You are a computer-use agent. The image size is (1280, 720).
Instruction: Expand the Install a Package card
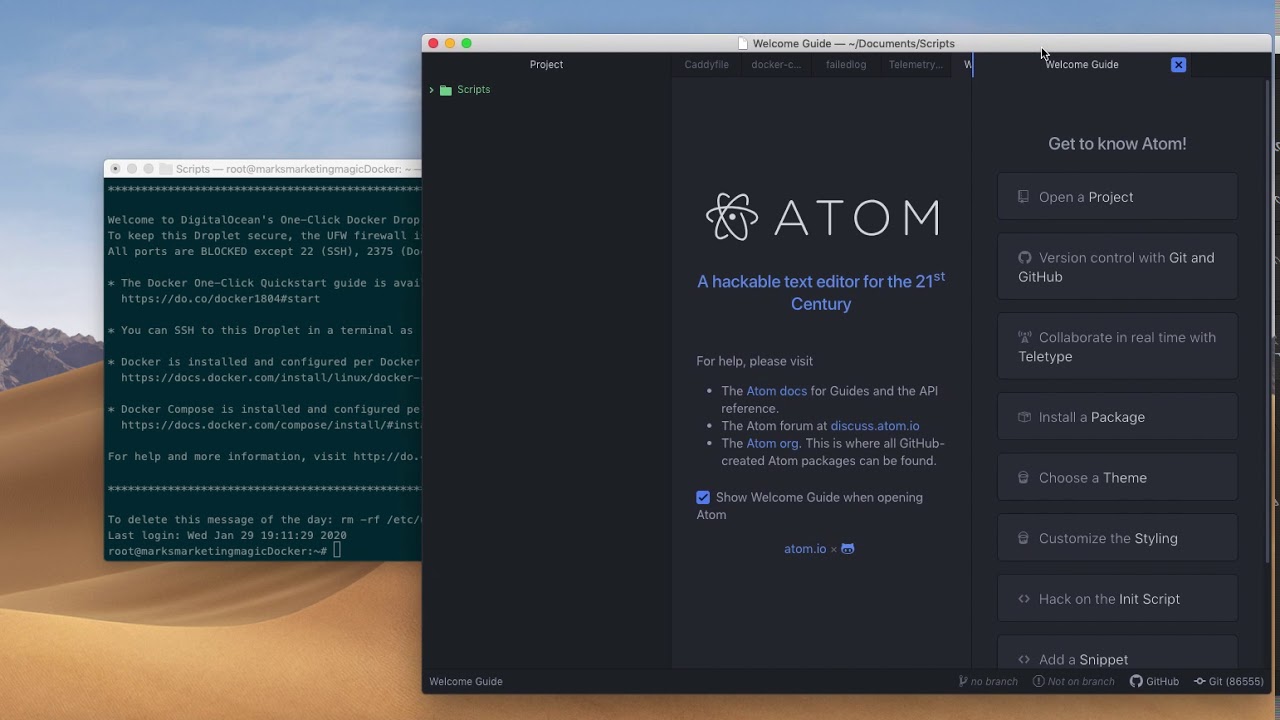point(1117,417)
